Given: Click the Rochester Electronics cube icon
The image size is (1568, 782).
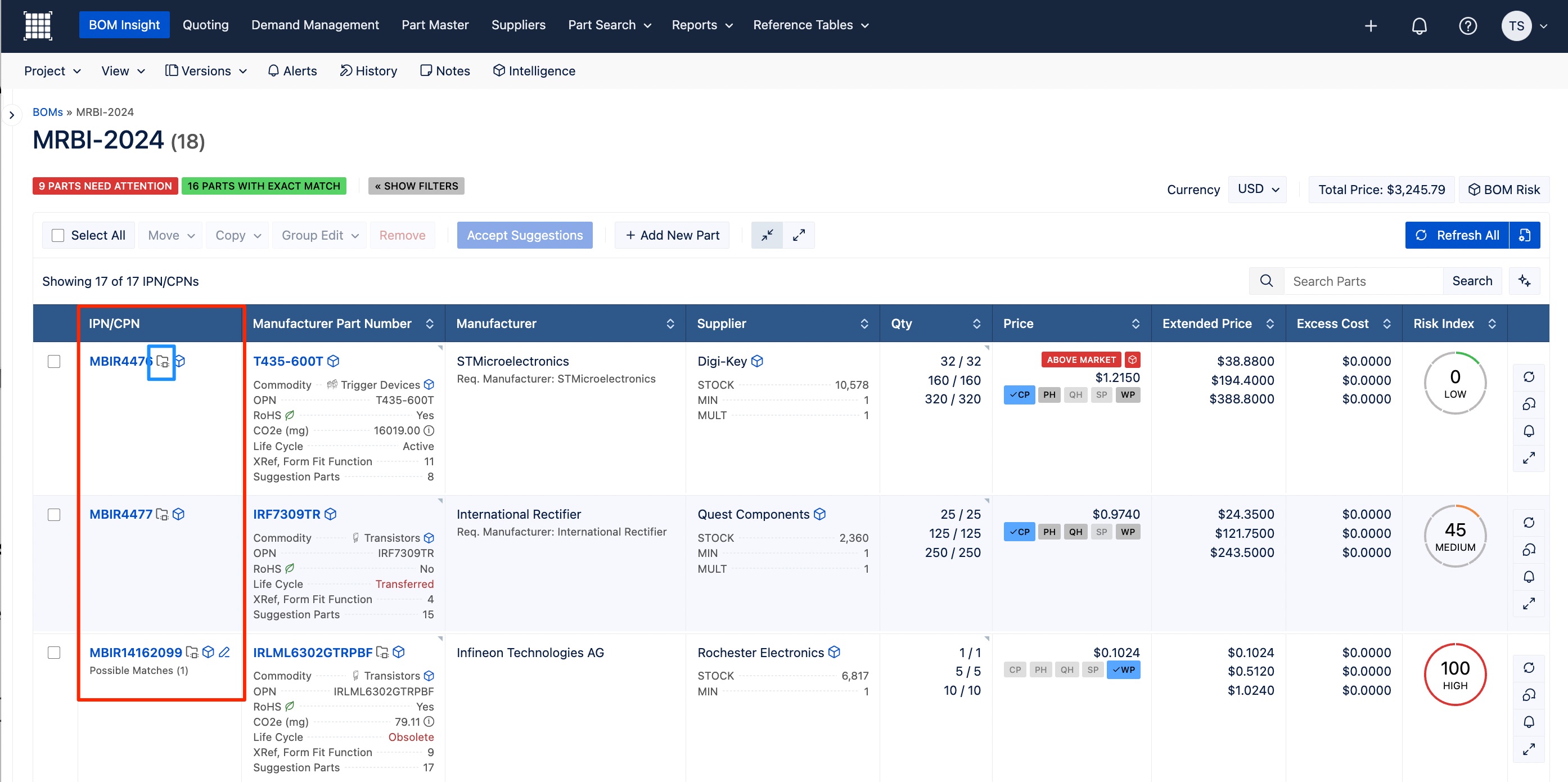Looking at the screenshot, I should (835, 652).
